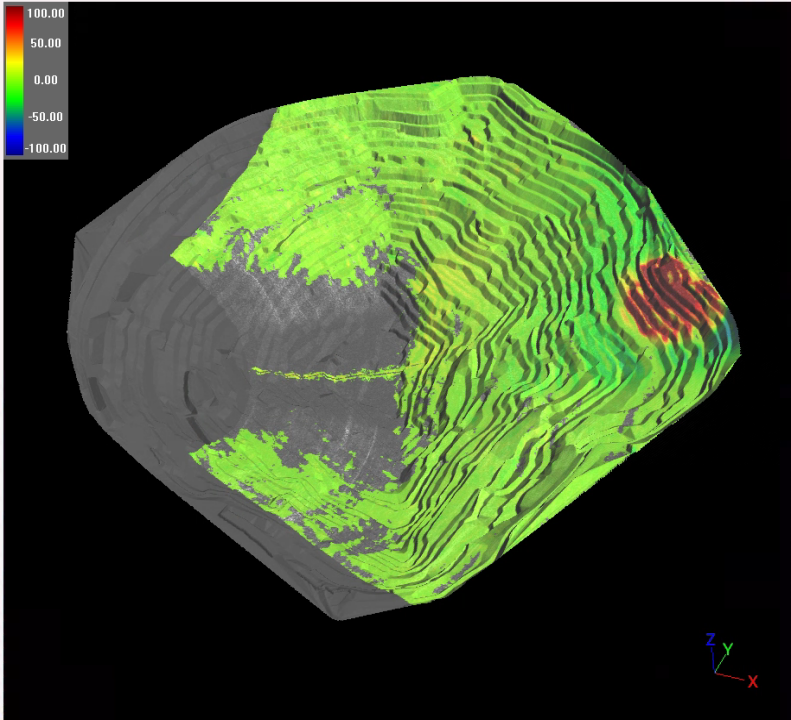Click the -100.00 label in the legend
This screenshot has width=791, height=720.
point(46,148)
